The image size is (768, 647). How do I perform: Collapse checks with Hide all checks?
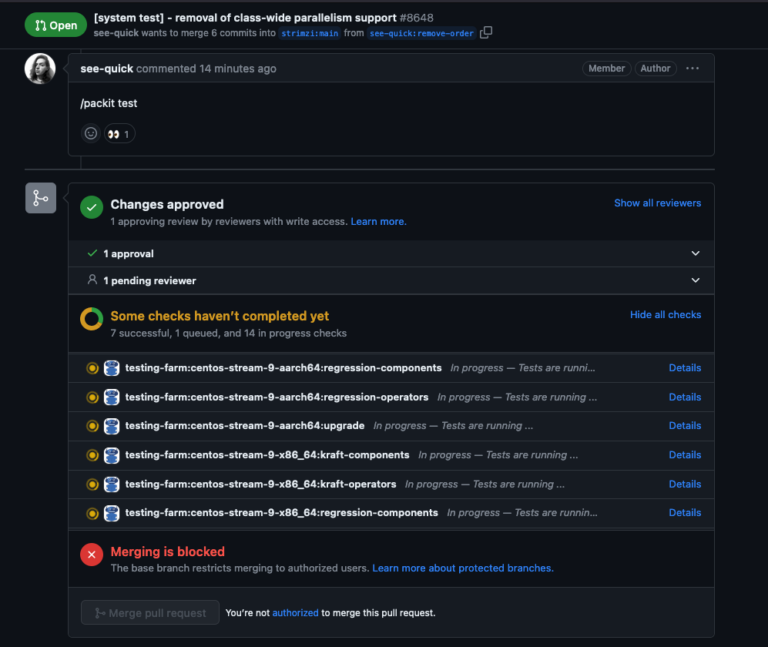point(665,315)
